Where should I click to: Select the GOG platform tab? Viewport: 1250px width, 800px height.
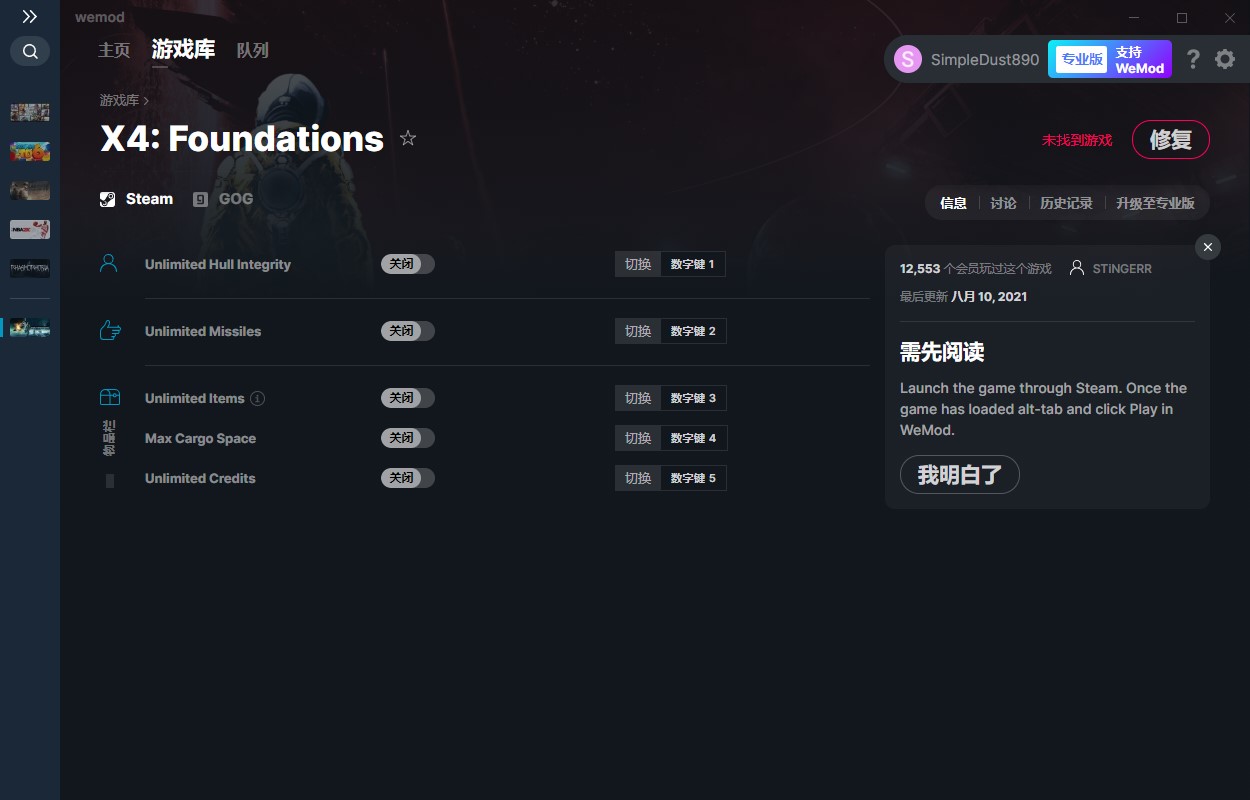(224, 199)
